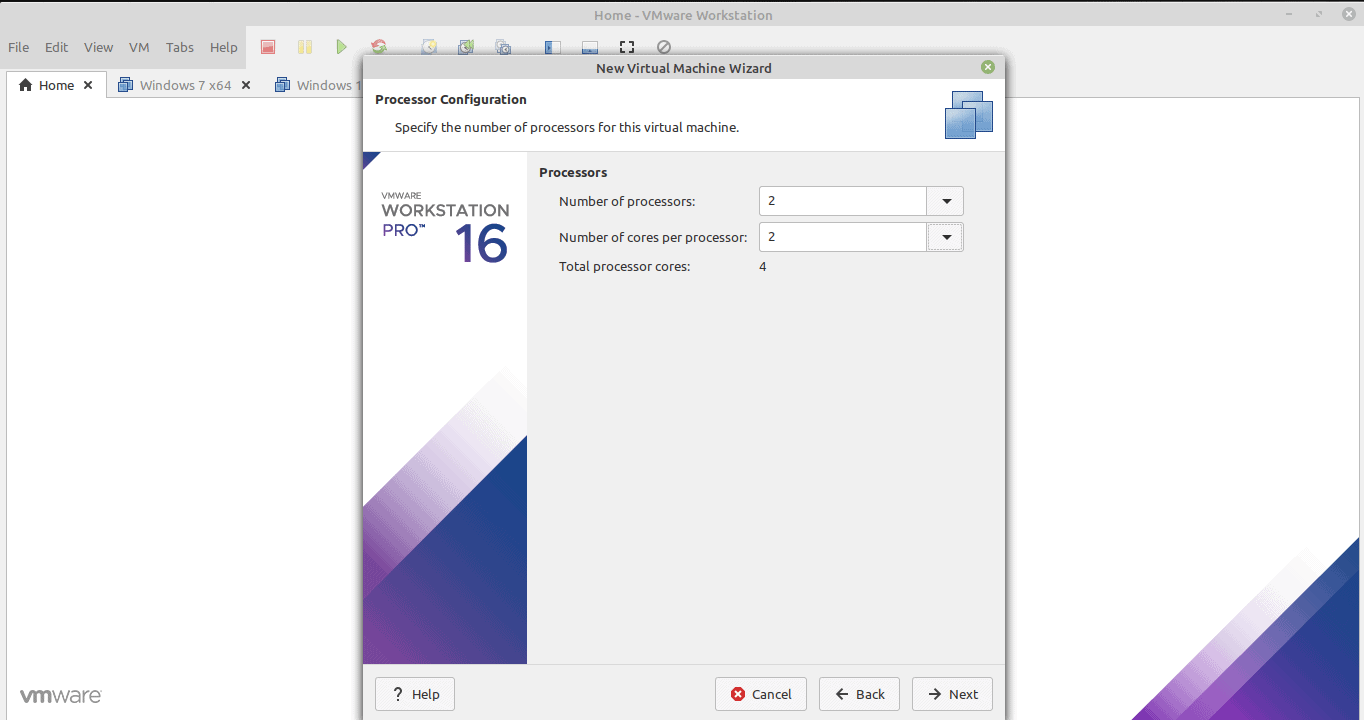Click the red power off toolbar icon
The image size is (1364, 720).
[x=268, y=47]
